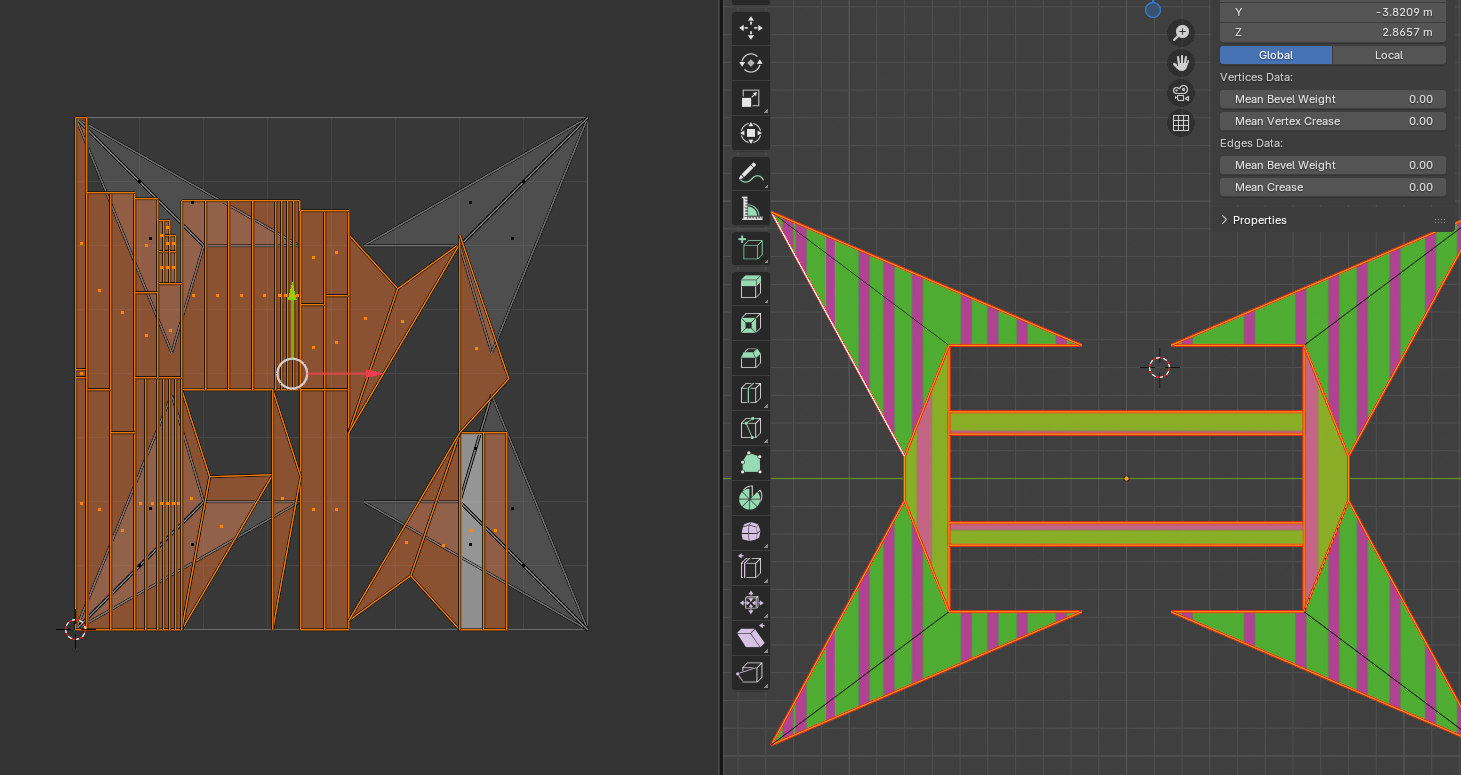Click the pan view hand icon
Image resolution: width=1461 pixels, height=775 pixels.
tap(1181, 63)
